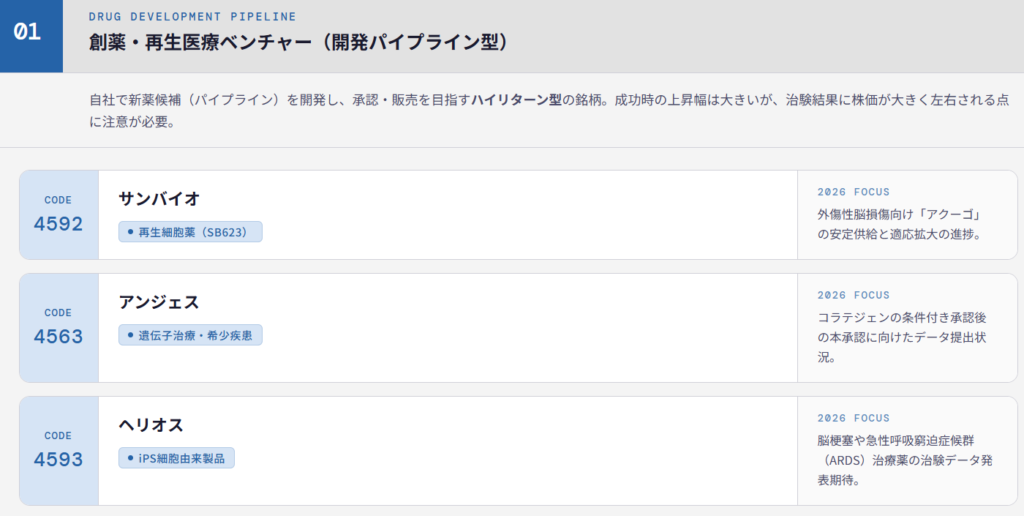This screenshot has height=516, width=1024.
Task: Click the blue dot in the iPS細胞由来製品 tag
Action: 130,458
